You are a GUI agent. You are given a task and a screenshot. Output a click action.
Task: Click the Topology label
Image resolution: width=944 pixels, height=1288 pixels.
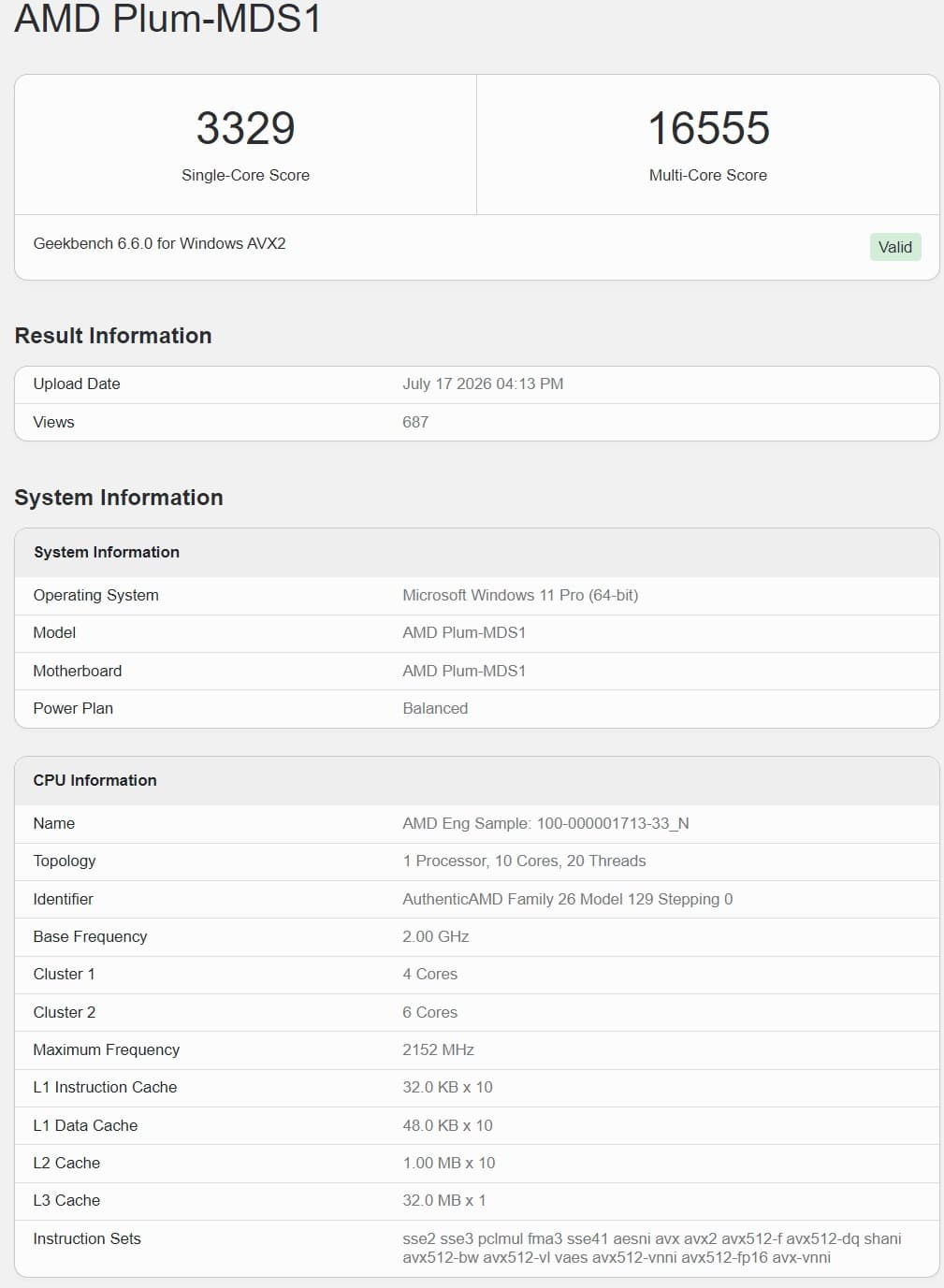(x=65, y=861)
